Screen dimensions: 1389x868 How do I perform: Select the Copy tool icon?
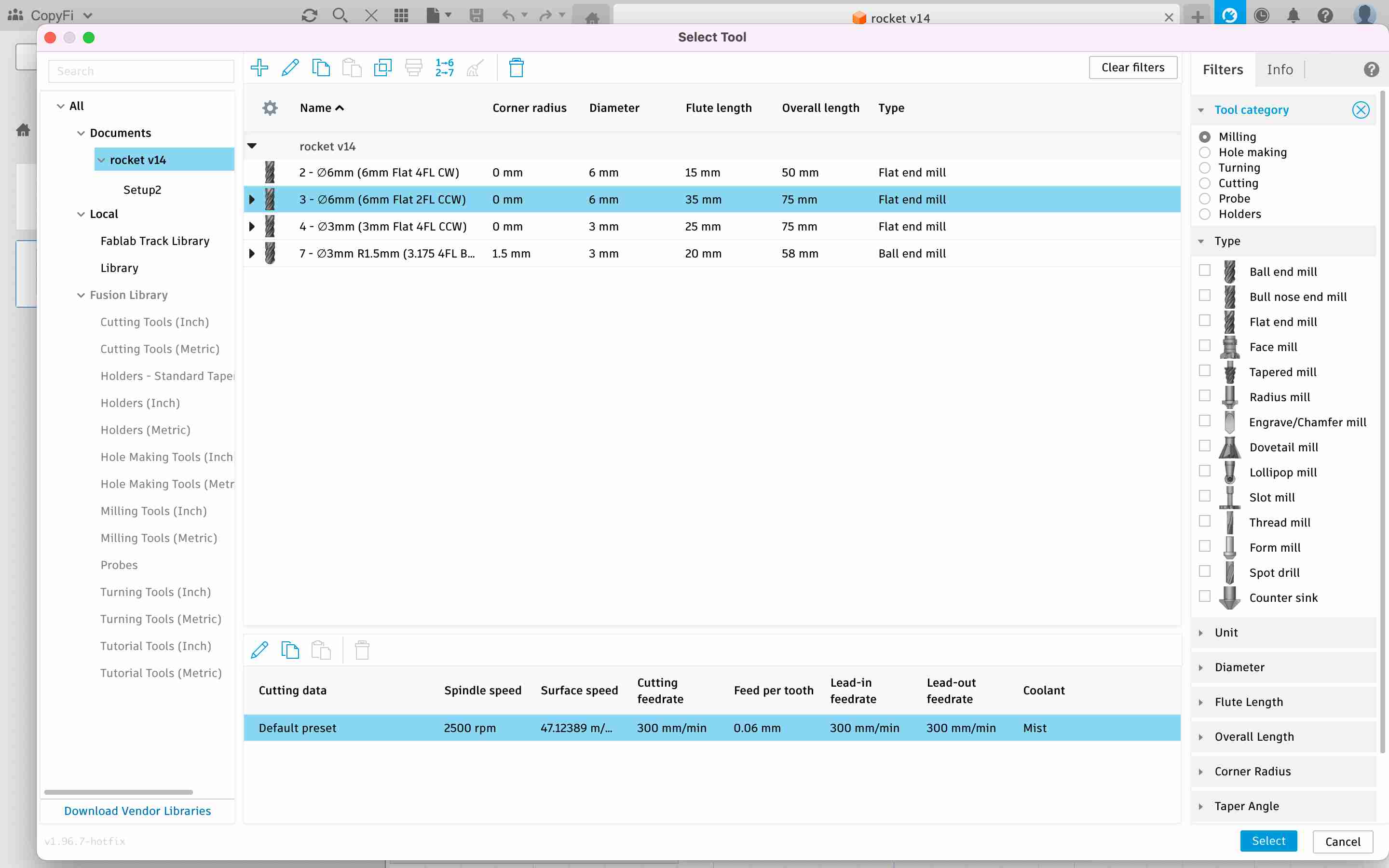[x=321, y=67]
